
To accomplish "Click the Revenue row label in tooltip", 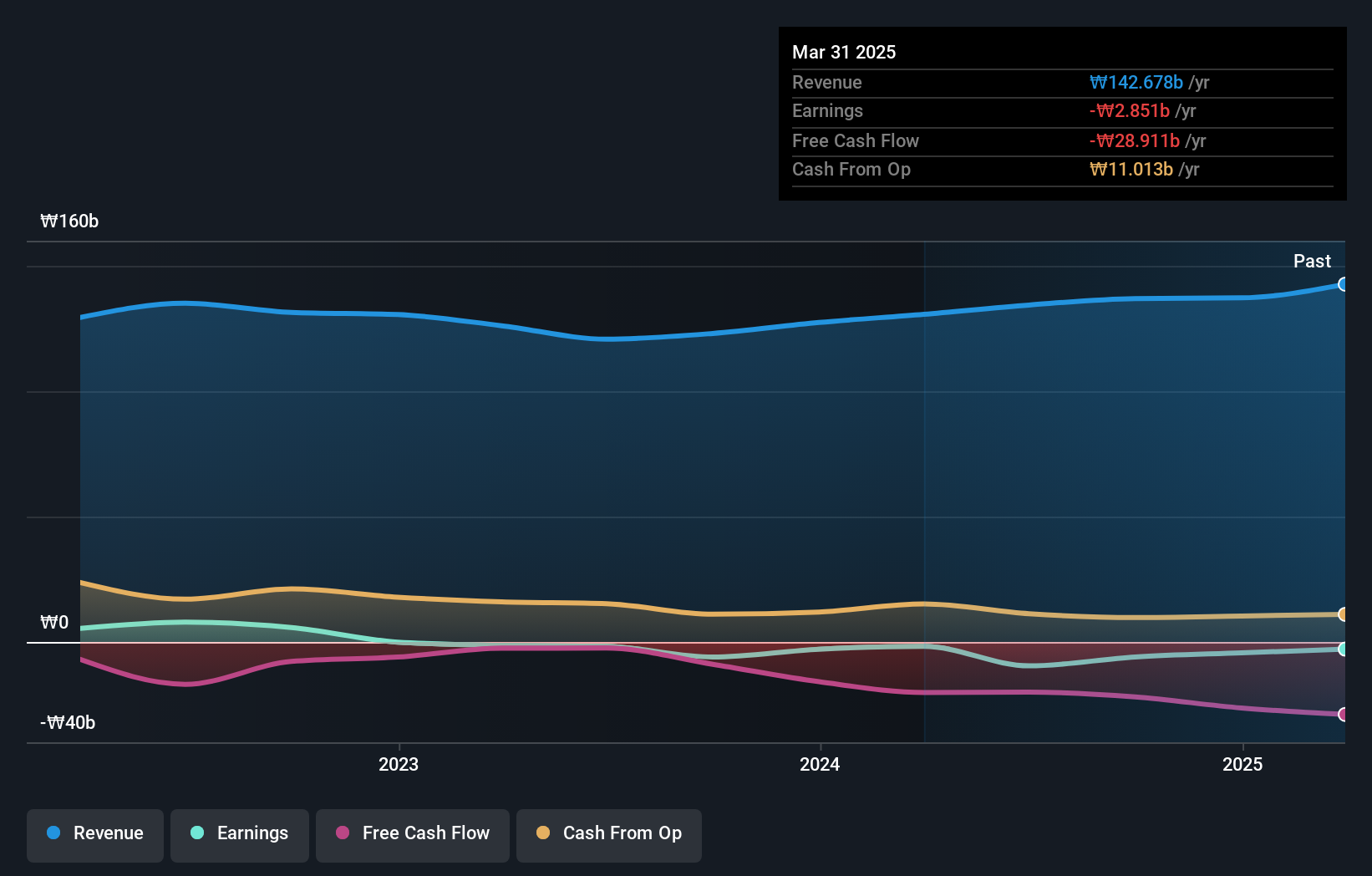I will point(827,82).
